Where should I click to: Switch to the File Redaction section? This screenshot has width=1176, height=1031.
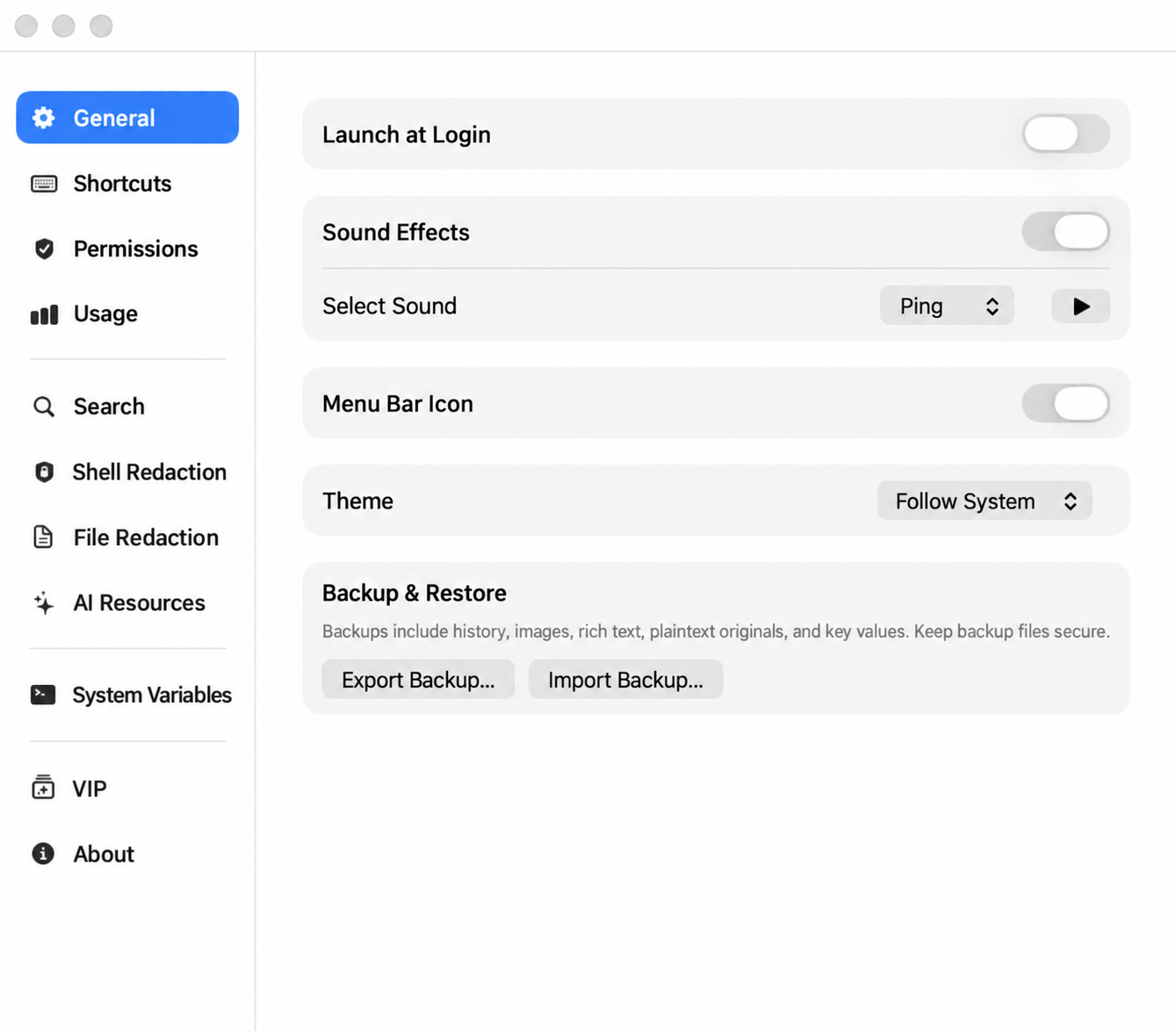tap(146, 537)
